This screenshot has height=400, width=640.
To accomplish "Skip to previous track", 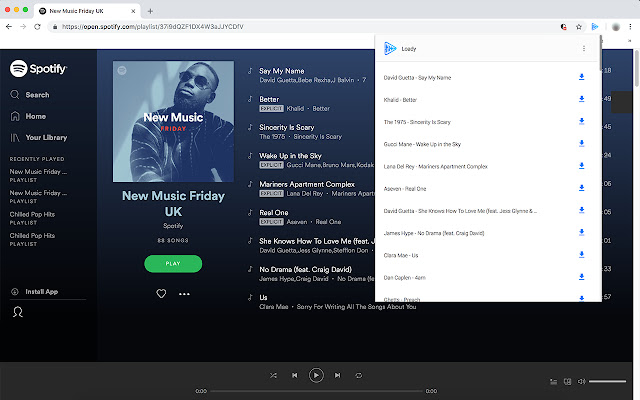I will (x=295, y=375).
